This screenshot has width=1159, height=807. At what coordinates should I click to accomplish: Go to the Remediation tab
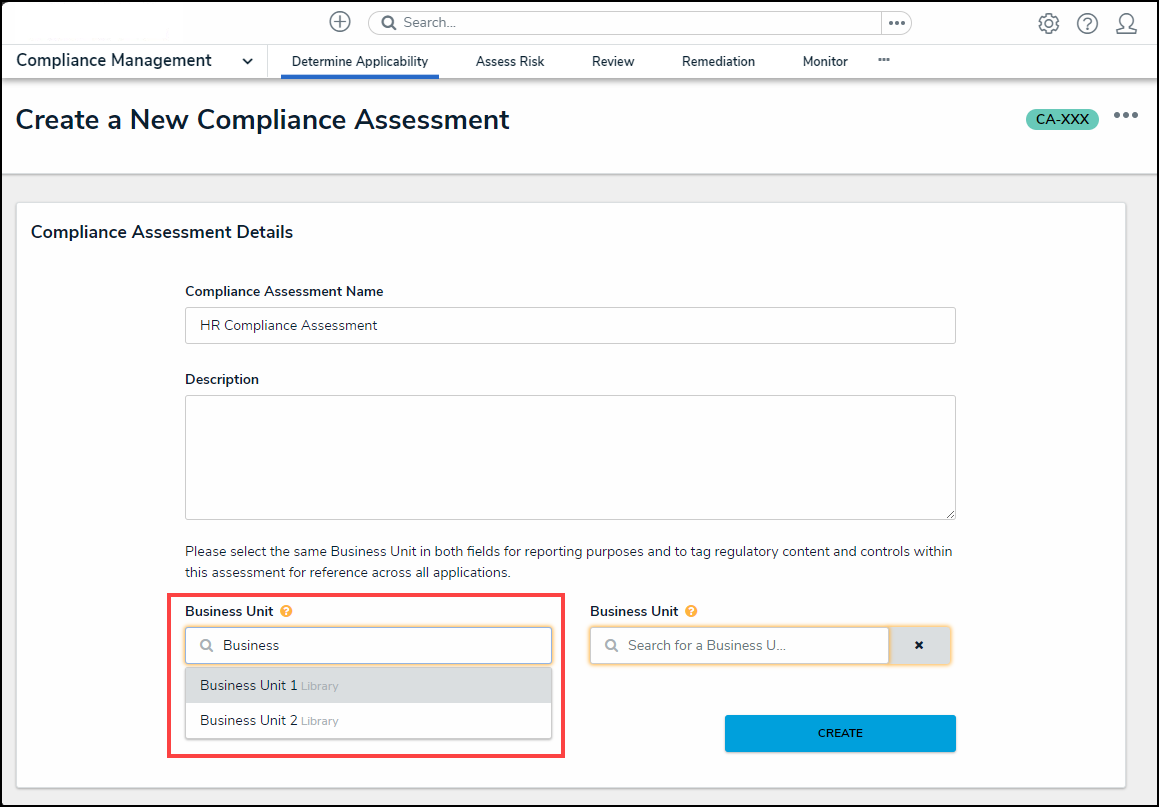718,61
